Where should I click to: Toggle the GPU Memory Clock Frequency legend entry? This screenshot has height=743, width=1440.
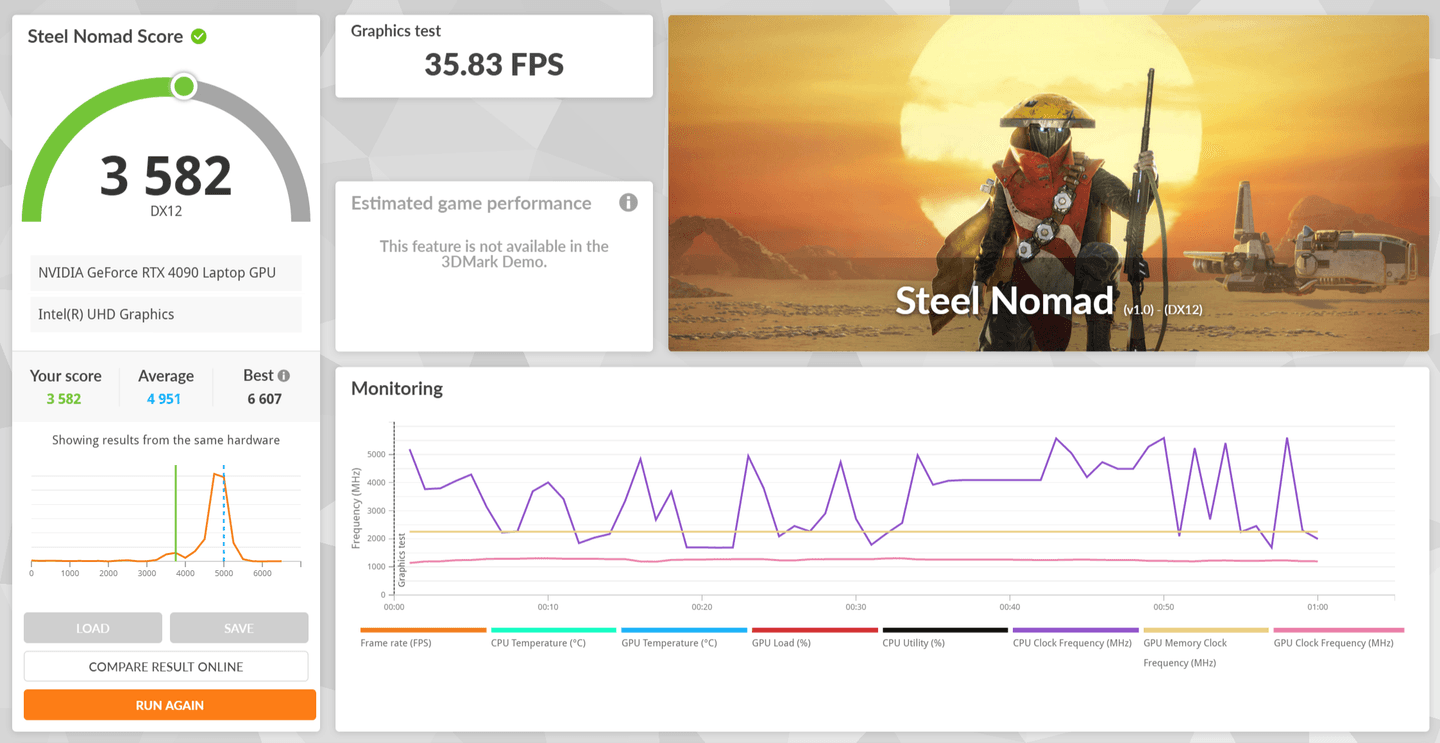coord(1206,648)
